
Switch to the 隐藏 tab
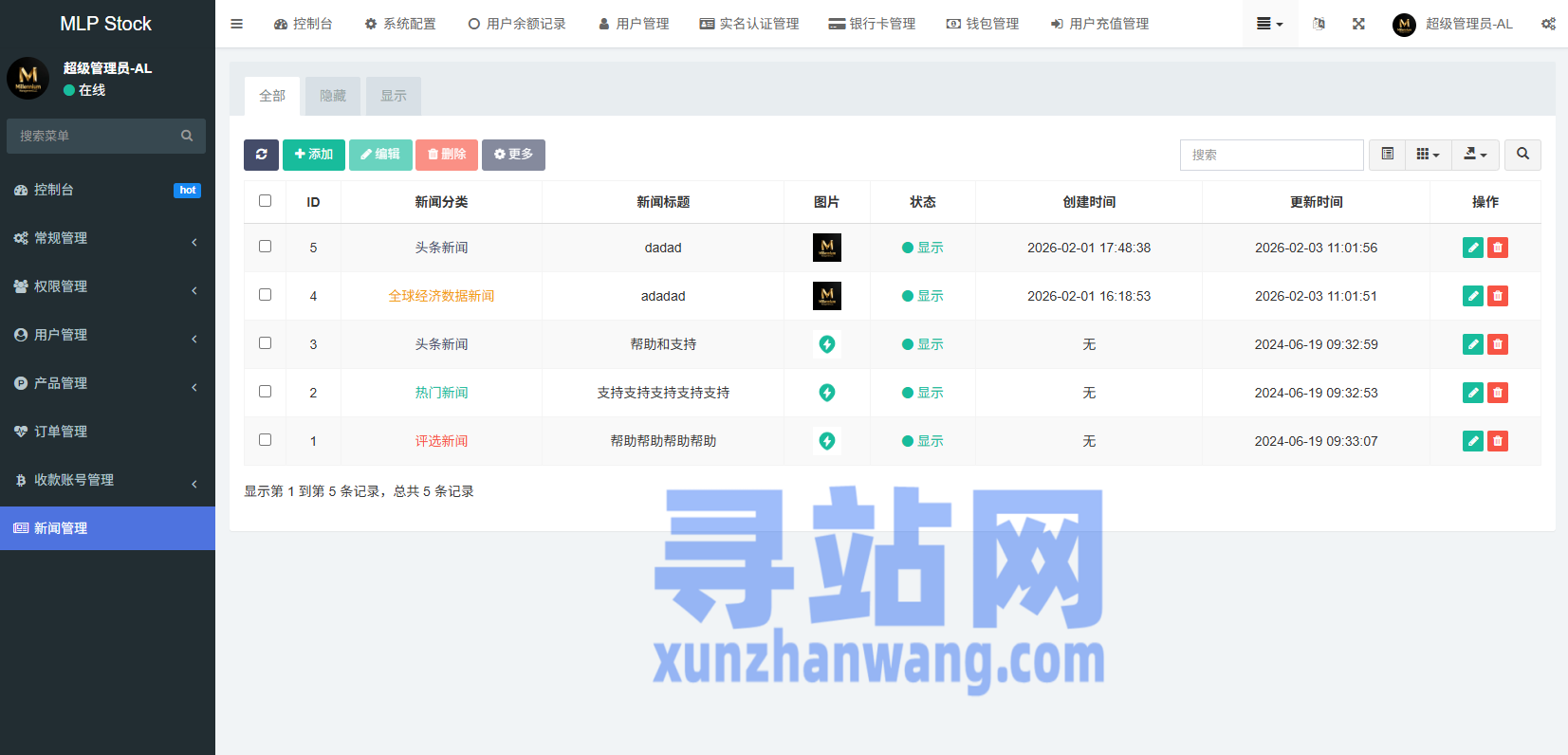pos(333,96)
